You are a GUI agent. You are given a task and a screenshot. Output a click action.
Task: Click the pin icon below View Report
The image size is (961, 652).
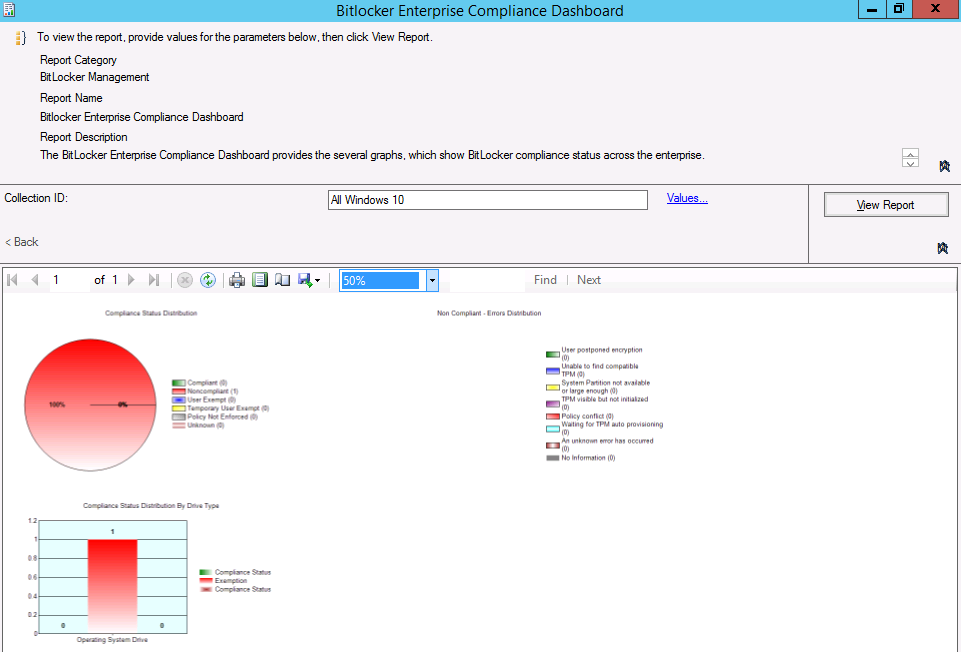[x=943, y=248]
